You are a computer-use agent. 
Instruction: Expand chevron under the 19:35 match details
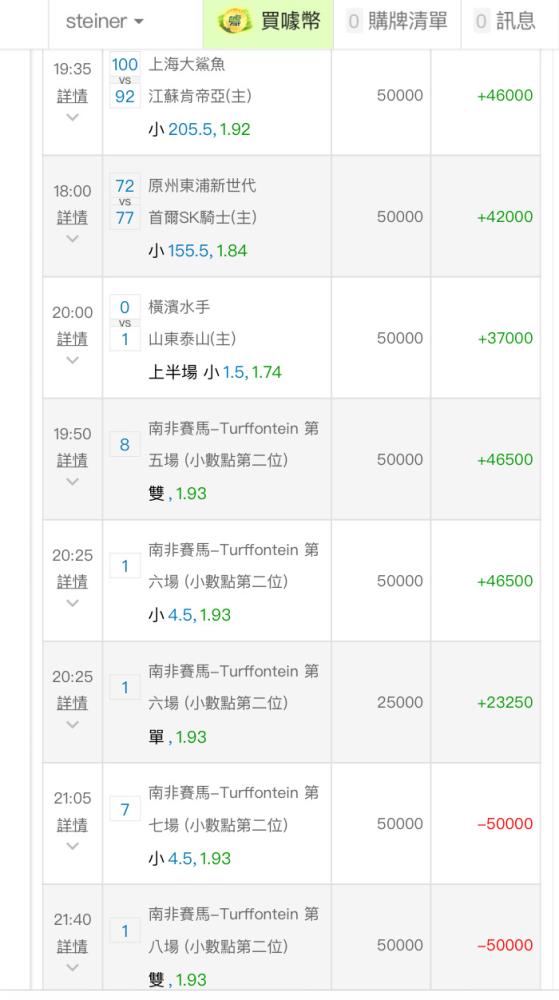click(x=72, y=117)
